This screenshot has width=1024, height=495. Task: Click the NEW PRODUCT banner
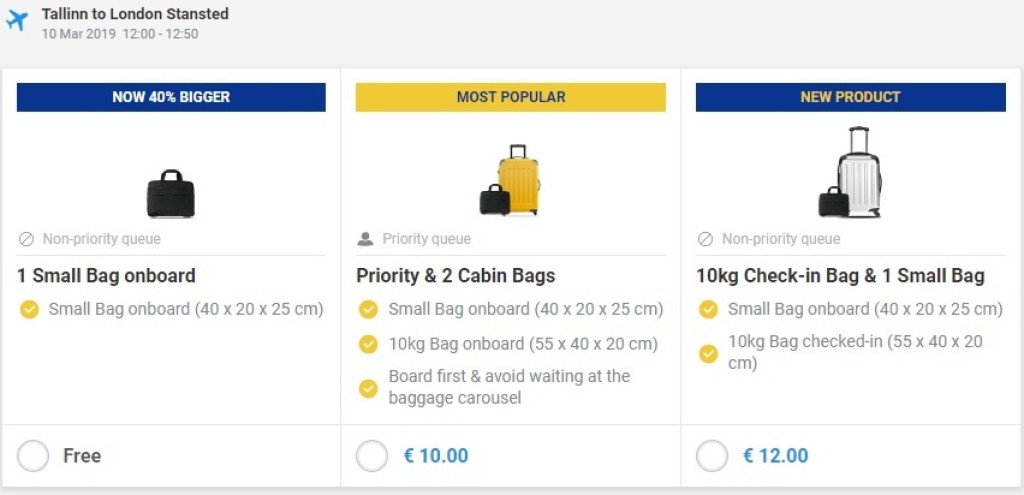(x=851, y=97)
